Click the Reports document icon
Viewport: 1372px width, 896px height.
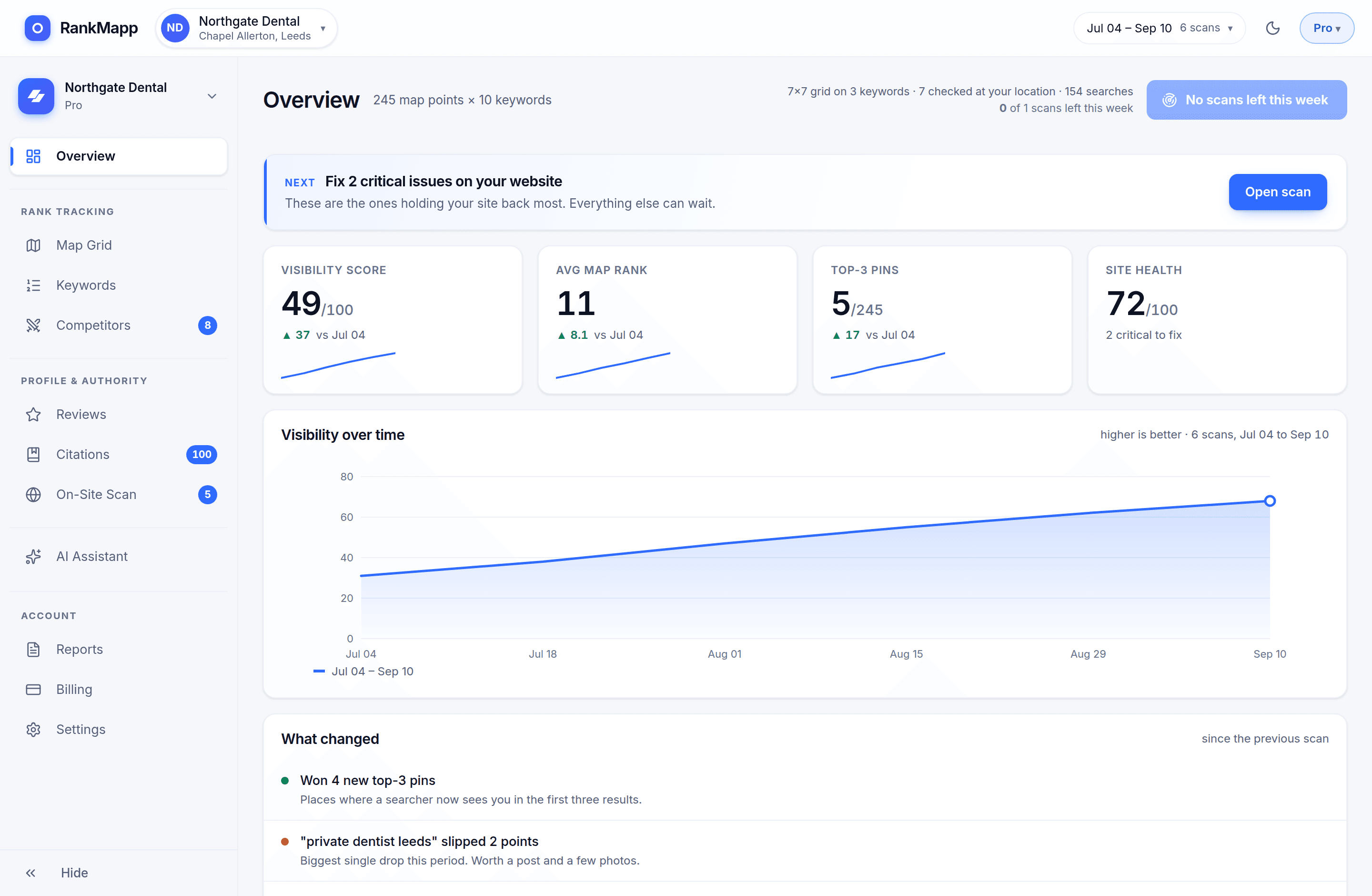coord(33,649)
